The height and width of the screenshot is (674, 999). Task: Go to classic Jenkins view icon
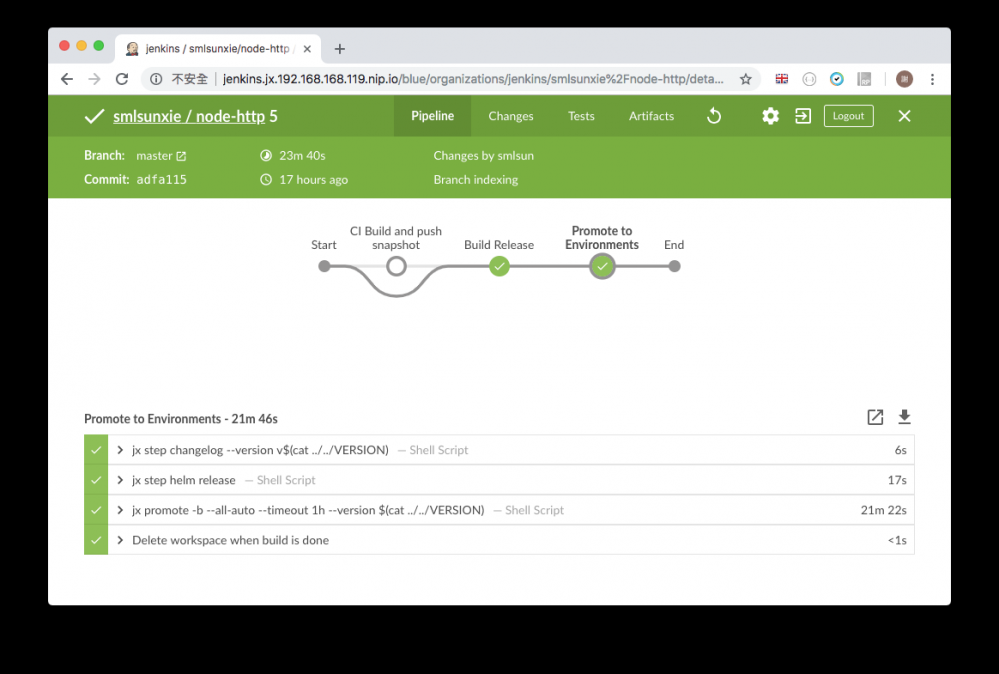[x=803, y=116]
